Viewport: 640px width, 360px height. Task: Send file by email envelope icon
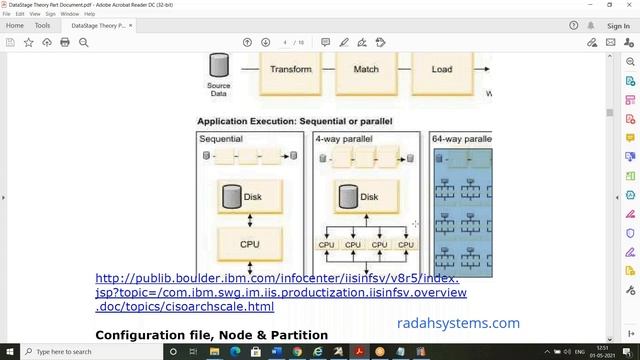coord(611,42)
